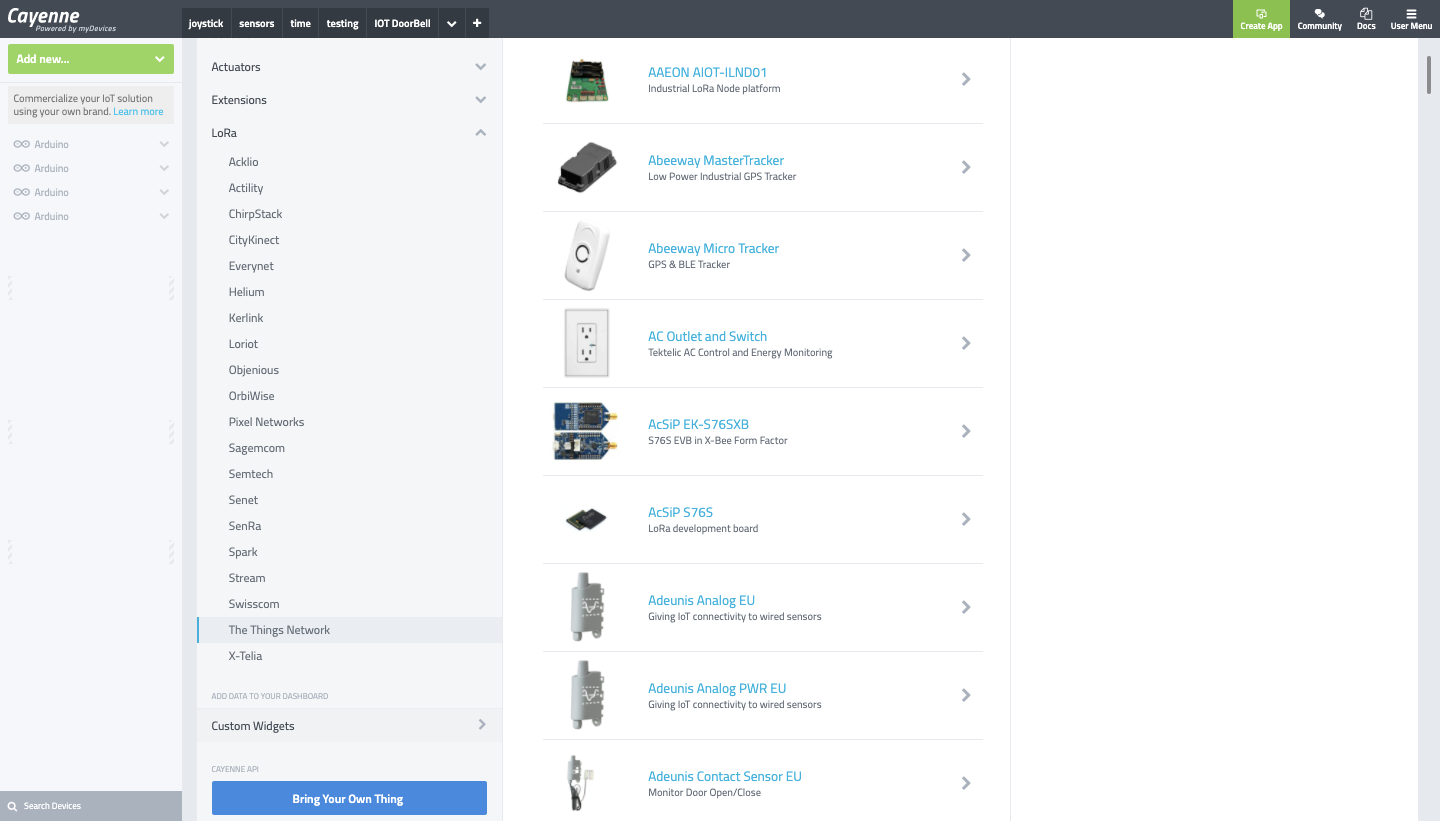Open arrow for Adeunis Contact Sensor EU

point(966,783)
